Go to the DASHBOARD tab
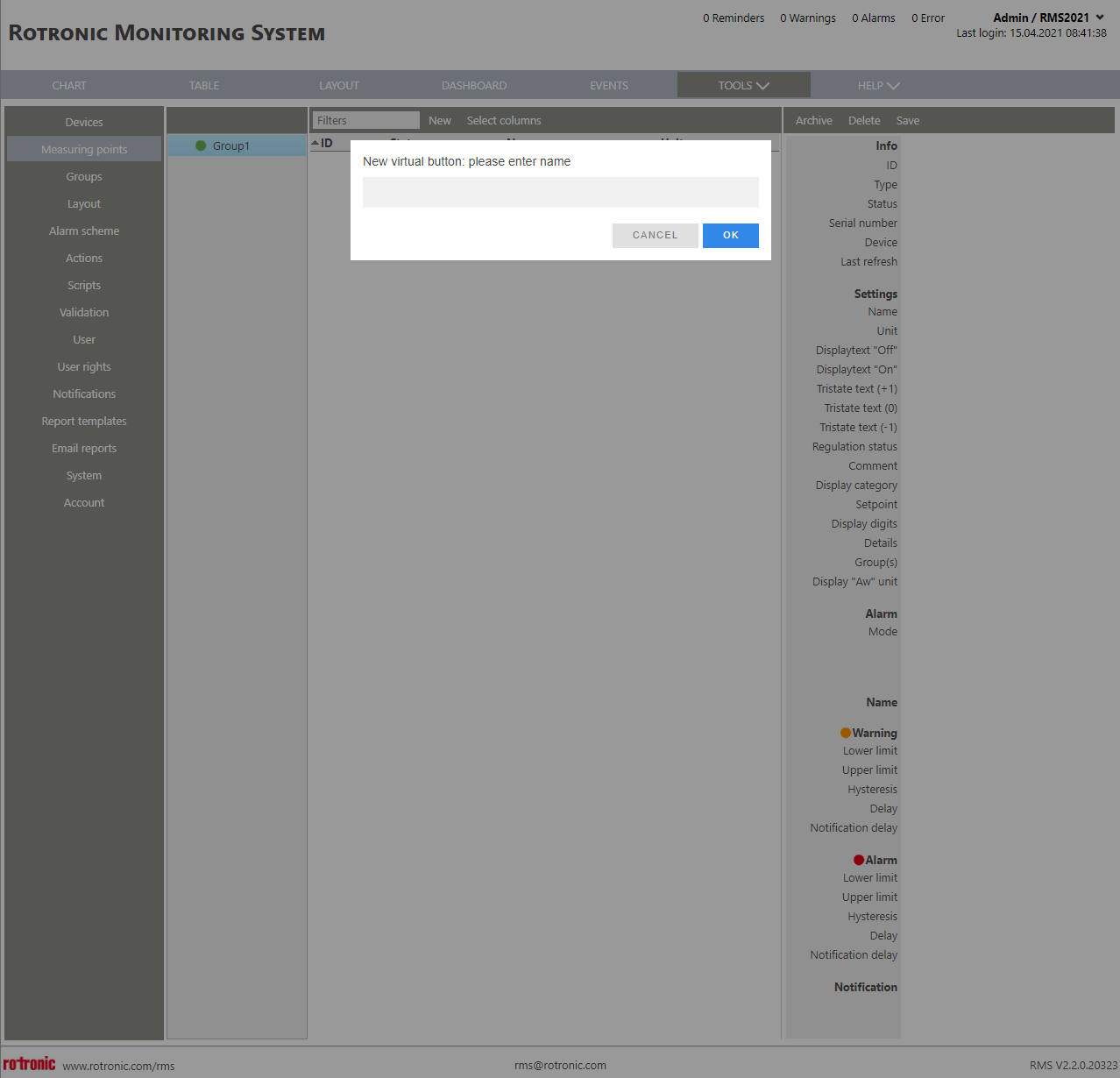1120x1078 pixels. coord(474,85)
